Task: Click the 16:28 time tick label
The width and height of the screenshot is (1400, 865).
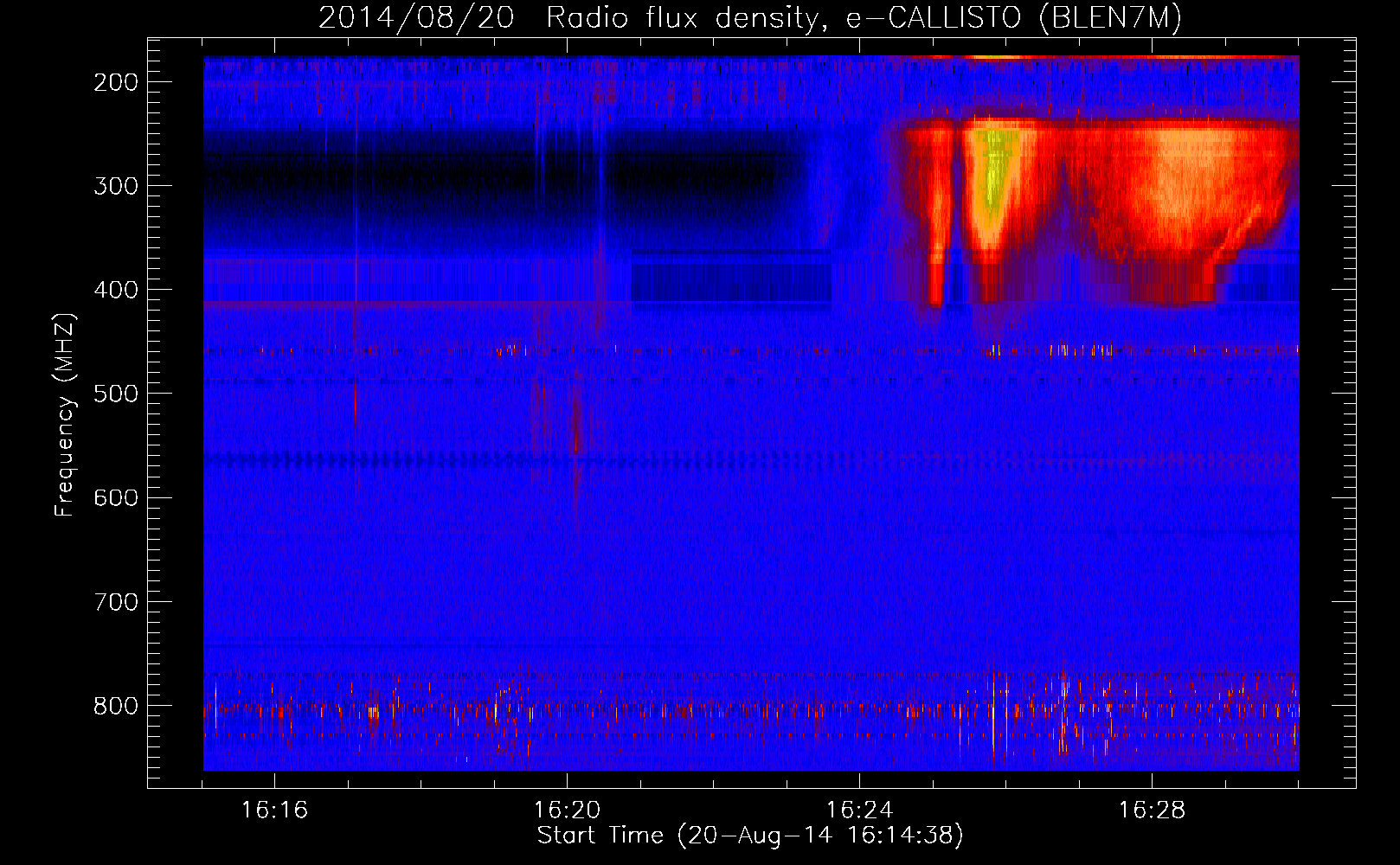Action: click(1152, 811)
